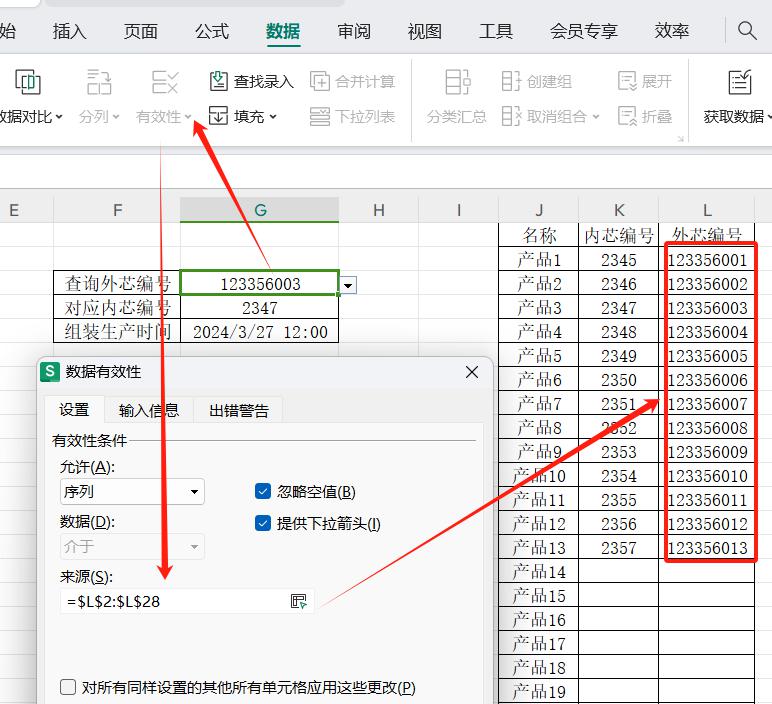This screenshot has width=772, height=704.
Task: Click cell 产品5 in column J
Action: tap(539, 355)
